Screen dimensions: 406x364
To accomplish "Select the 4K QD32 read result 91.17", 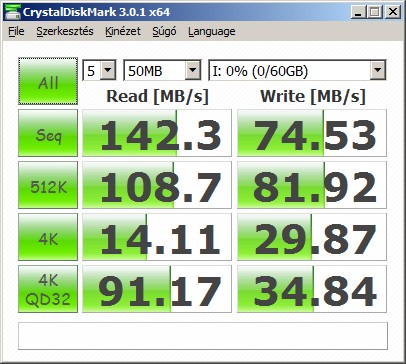I will coord(157,289).
